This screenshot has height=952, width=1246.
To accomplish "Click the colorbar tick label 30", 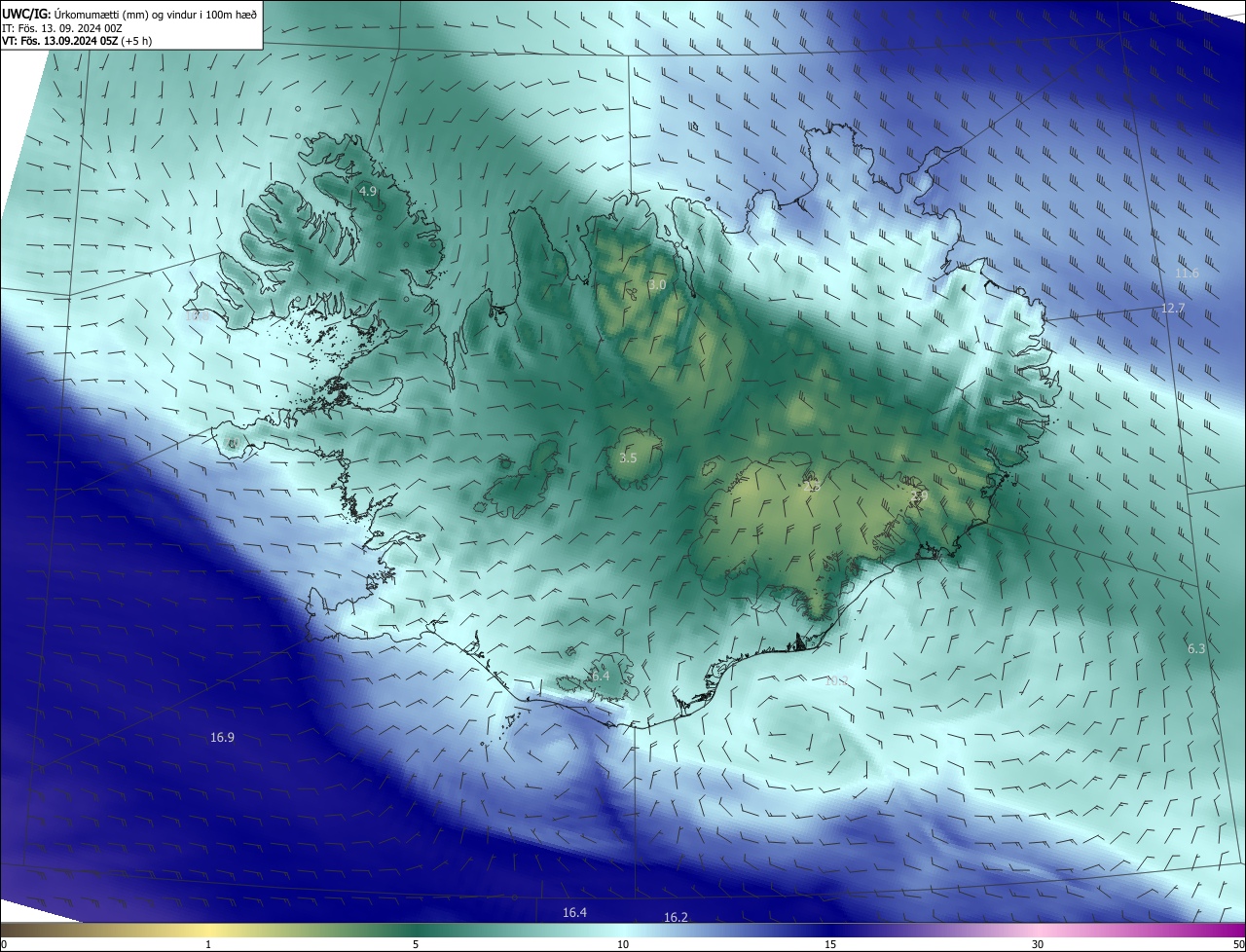I will [x=1038, y=945].
